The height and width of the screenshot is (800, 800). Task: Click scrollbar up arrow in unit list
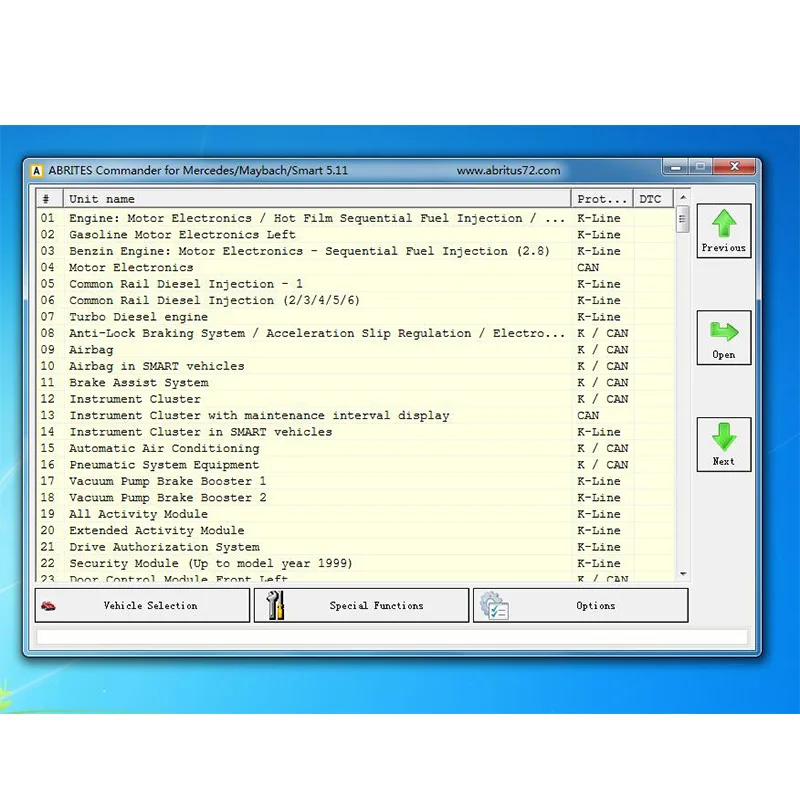pos(683,197)
